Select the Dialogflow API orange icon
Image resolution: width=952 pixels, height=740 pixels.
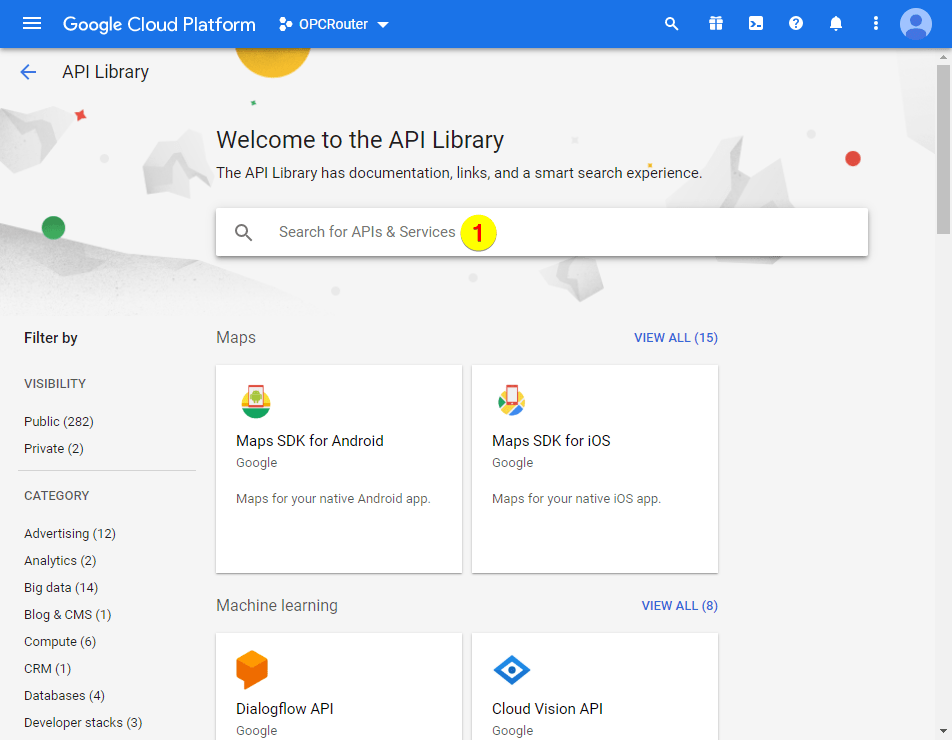pos(252,670)
